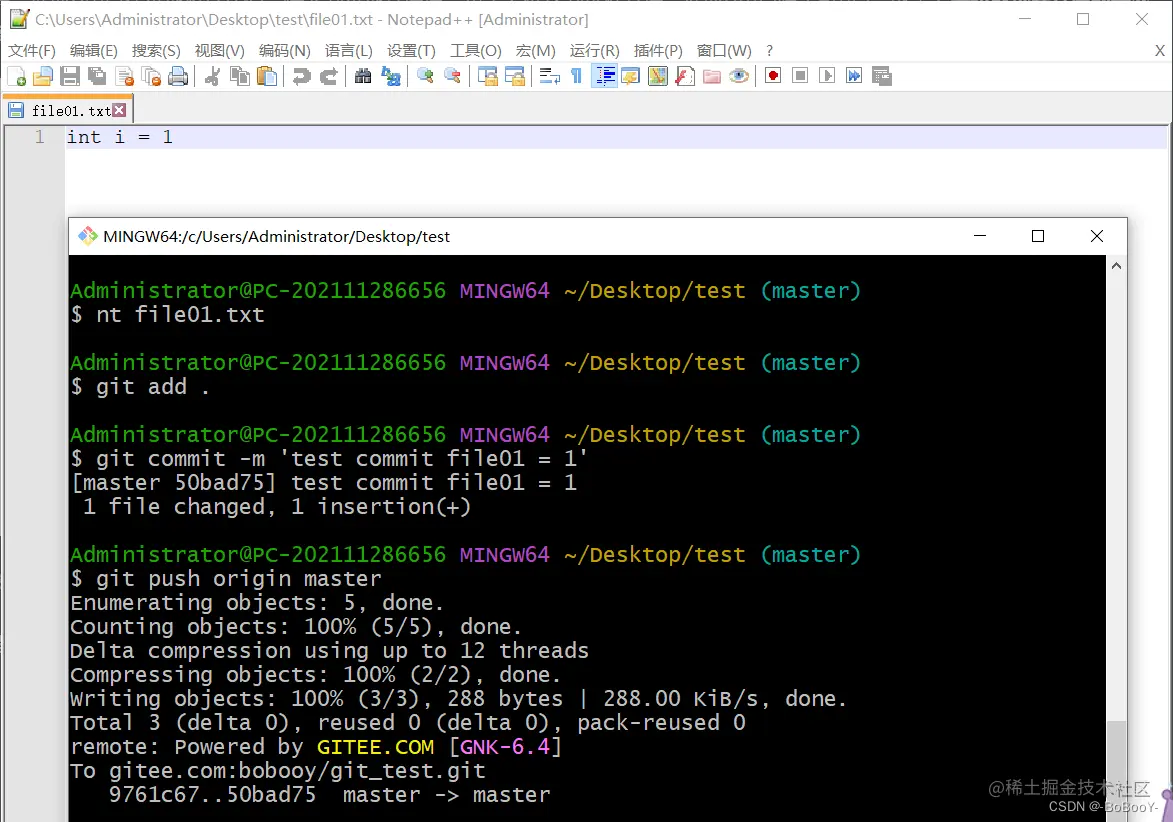Screen dimensions: 1173x822
Task: Run macro multiple times icon
Action: click(x=854, y=76)
